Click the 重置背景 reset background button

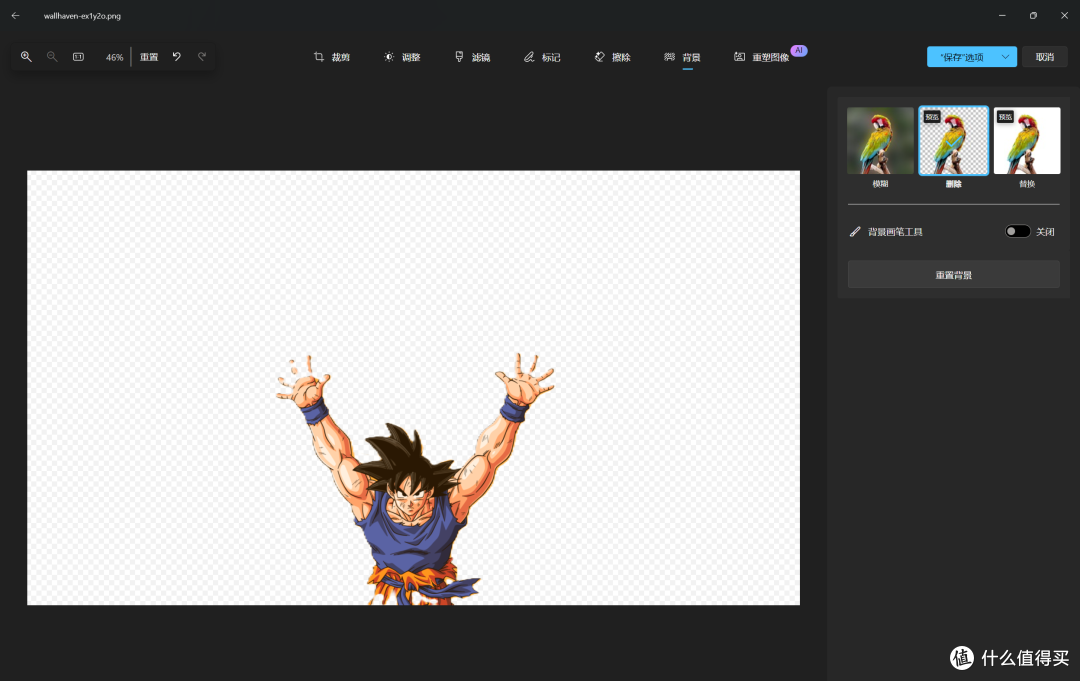(x=954, y=275)
